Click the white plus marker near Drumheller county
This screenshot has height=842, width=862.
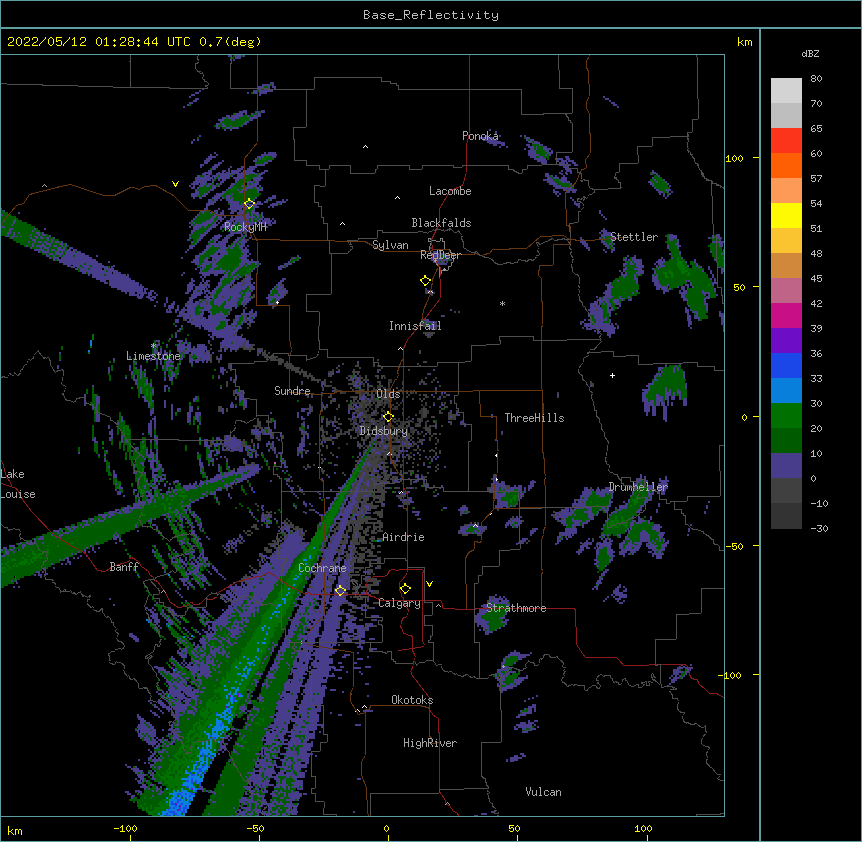click(x=612, y=375)
